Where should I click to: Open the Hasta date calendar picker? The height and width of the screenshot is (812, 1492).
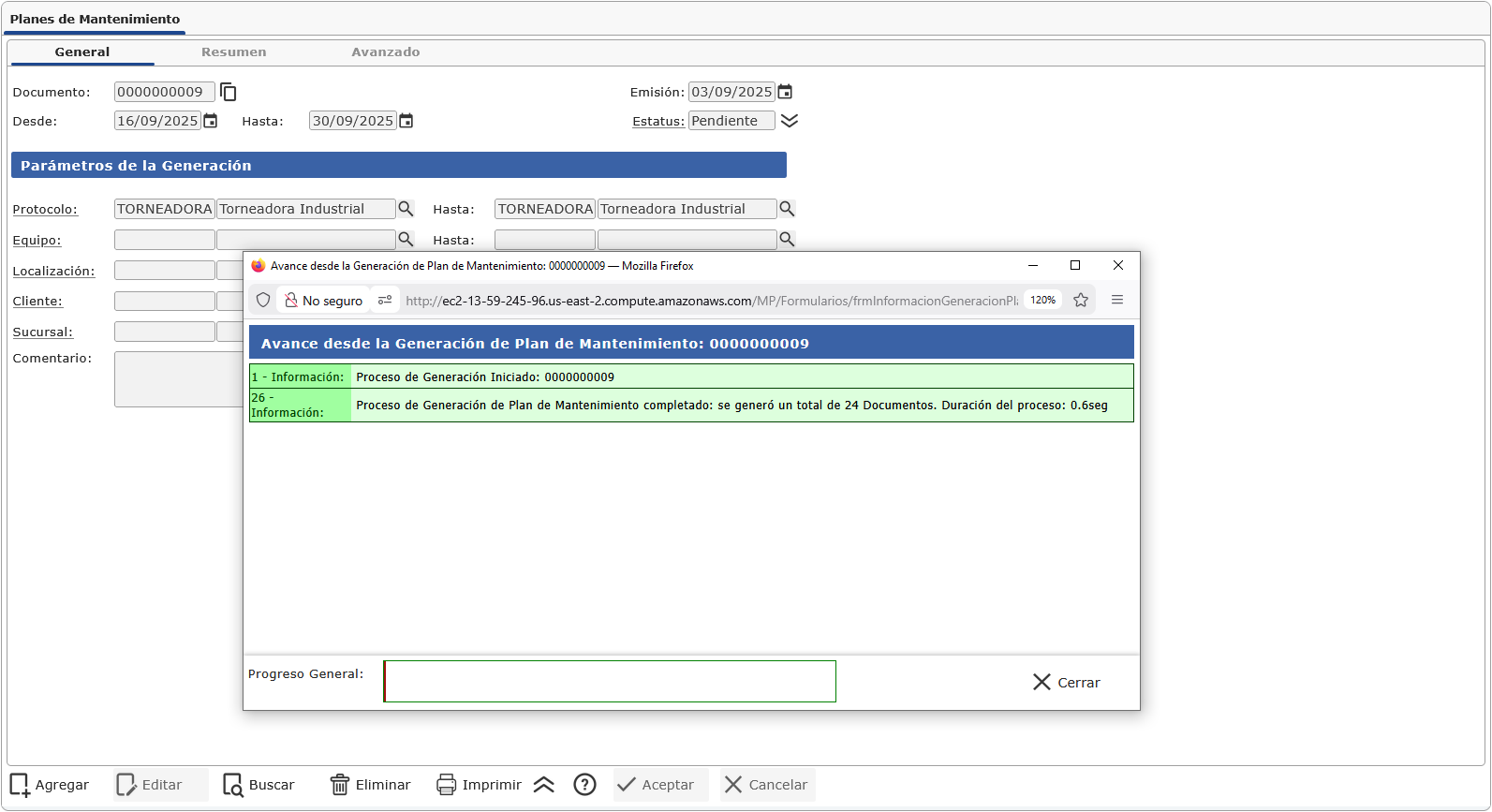point(406,121)
